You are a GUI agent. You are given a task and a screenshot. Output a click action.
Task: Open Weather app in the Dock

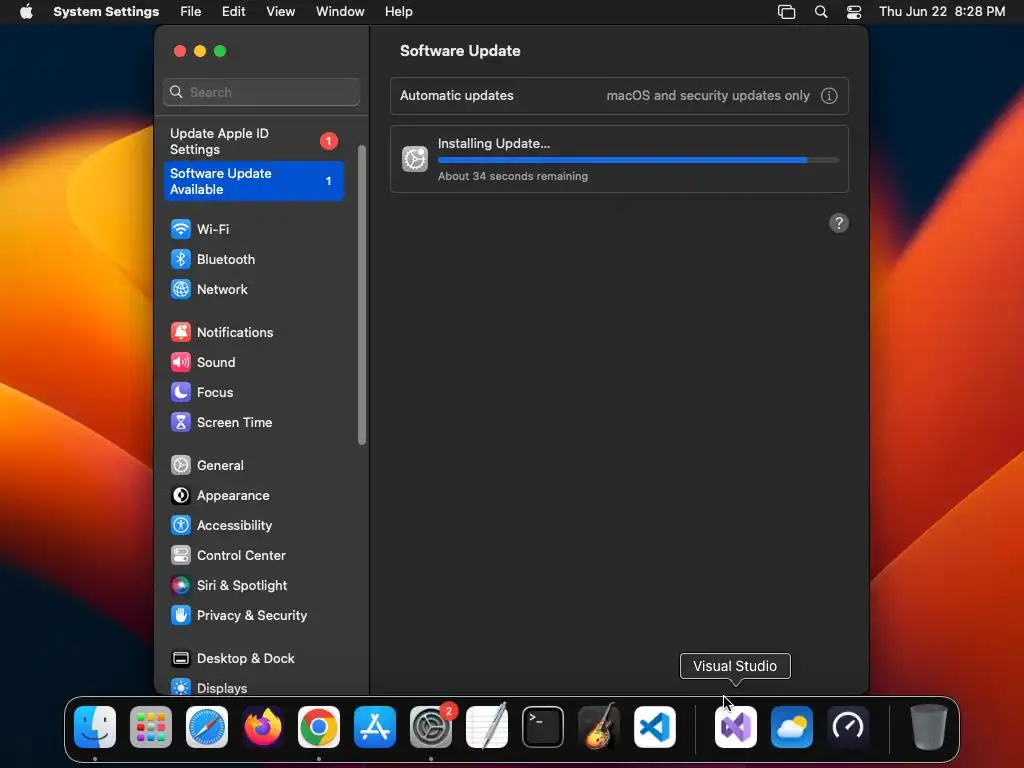click(x=792, y=727)
